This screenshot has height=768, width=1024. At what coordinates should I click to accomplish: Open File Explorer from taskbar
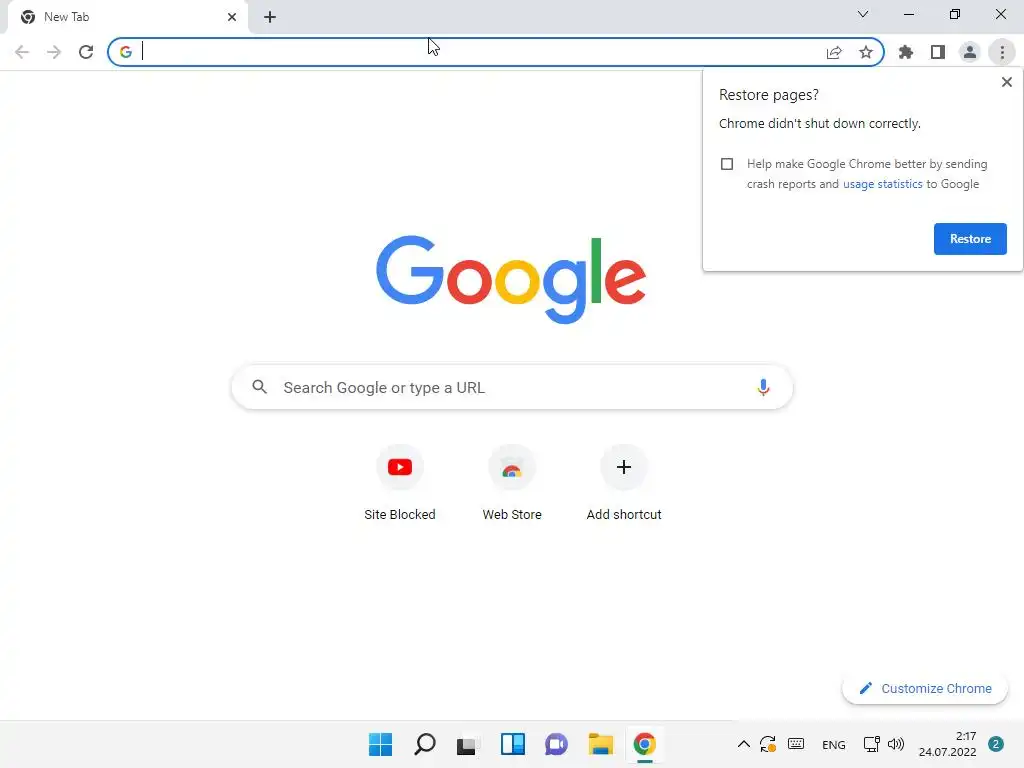600,744
